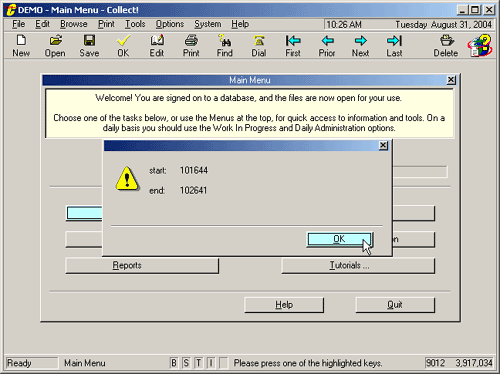Open the System menu
Viewport: 500px width, 374px height.
(208, 24)
